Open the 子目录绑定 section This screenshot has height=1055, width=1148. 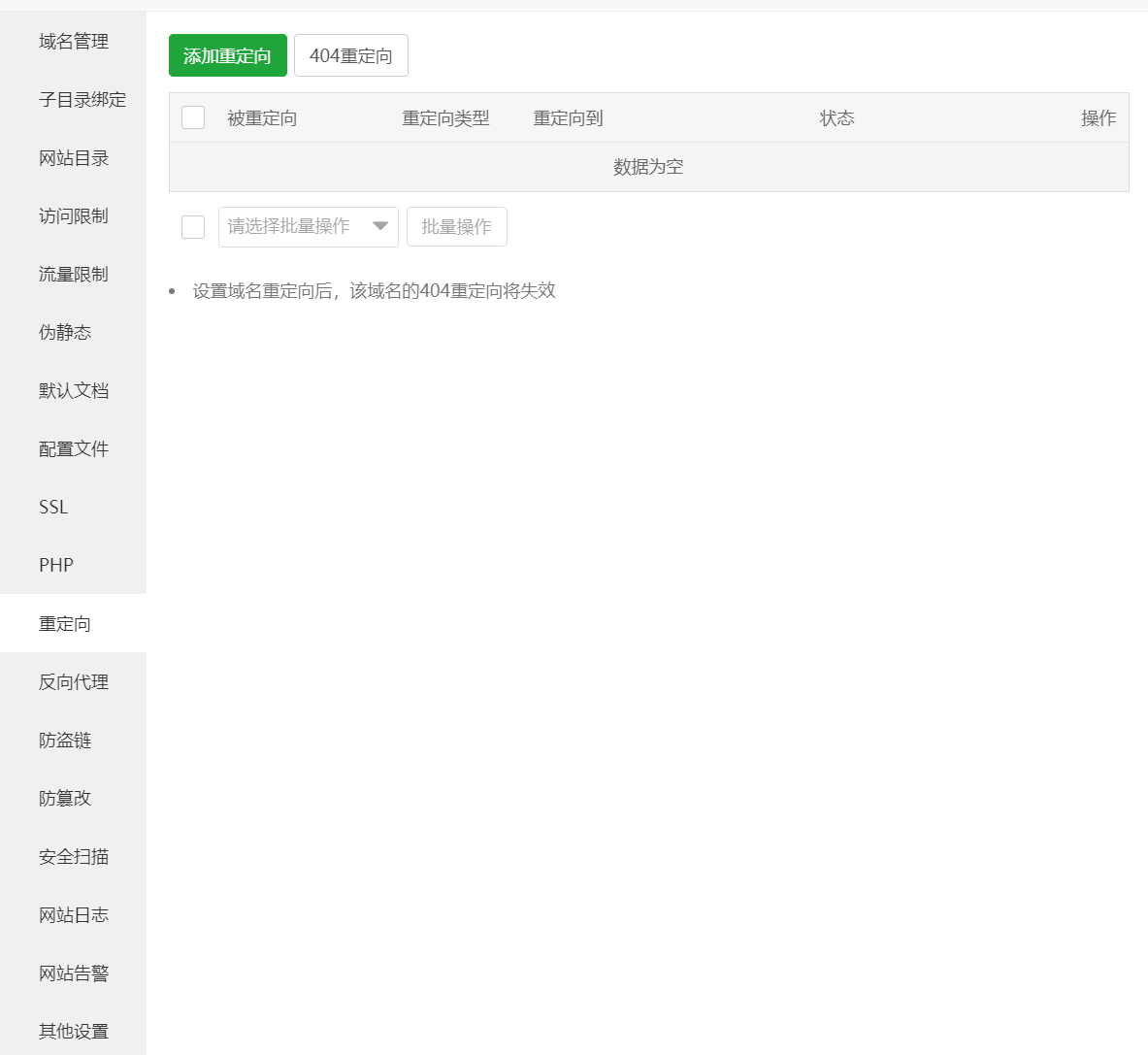(73, 100)
